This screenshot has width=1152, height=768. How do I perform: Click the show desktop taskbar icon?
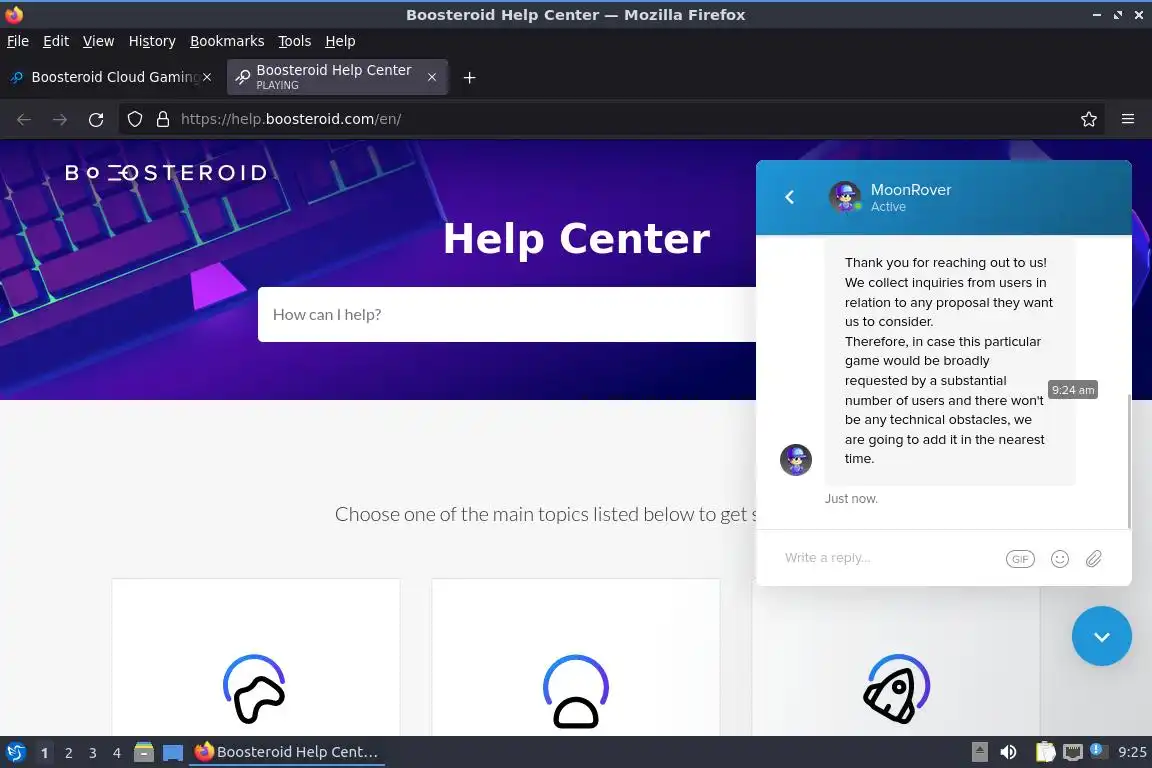click(173, 752)
